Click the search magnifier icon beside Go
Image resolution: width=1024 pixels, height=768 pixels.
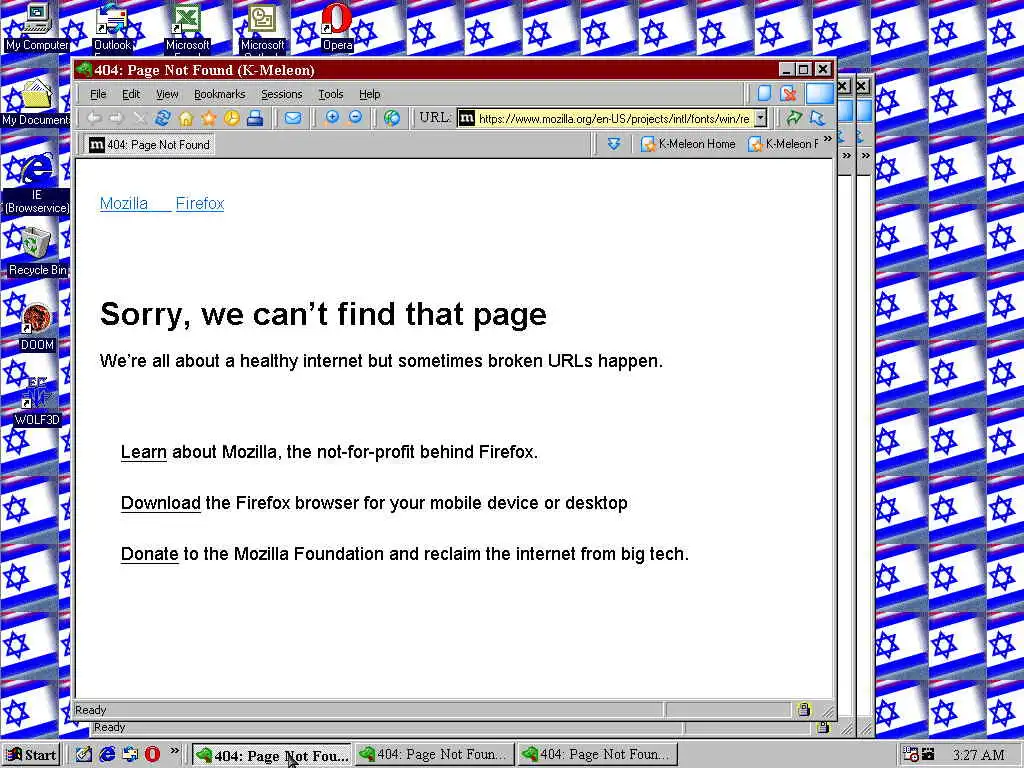(x=817, y=118)
